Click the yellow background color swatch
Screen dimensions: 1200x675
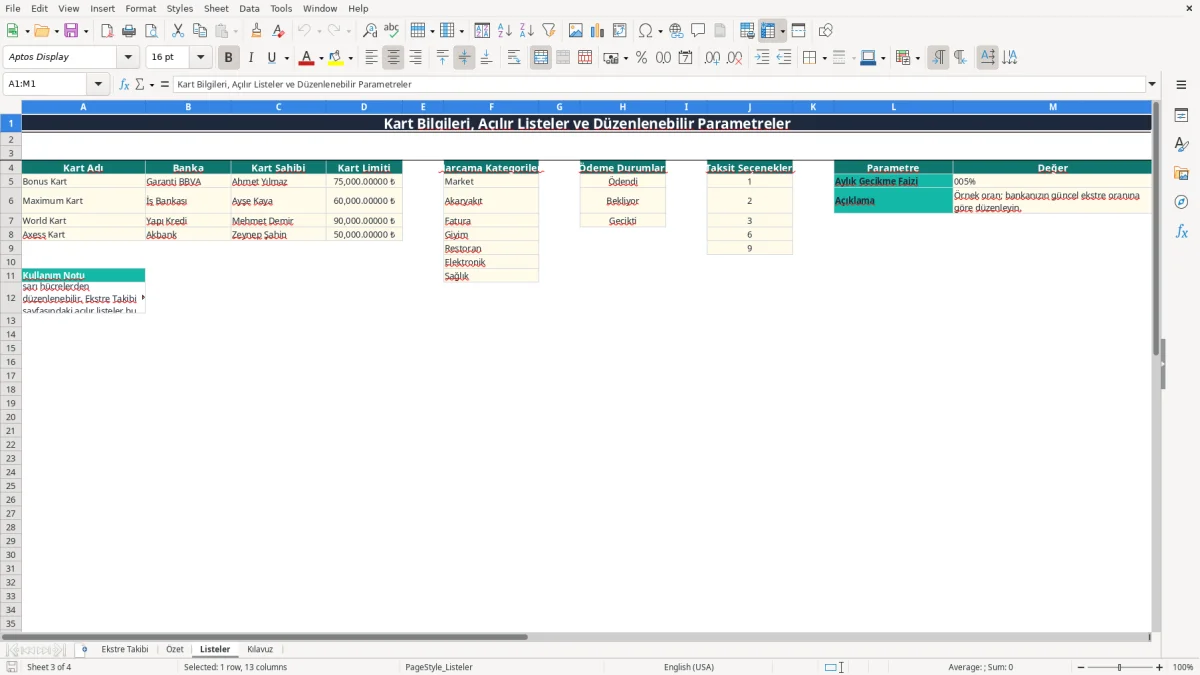tap(335, 58)
